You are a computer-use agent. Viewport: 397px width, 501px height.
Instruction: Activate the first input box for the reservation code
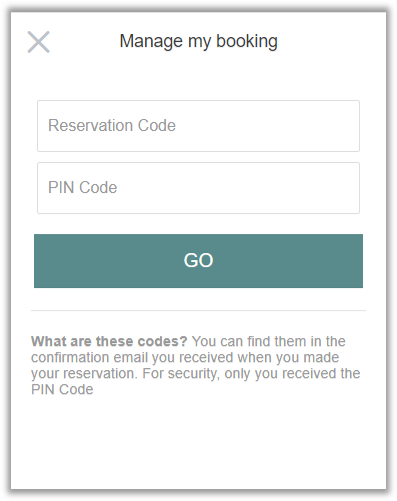click(198, 126)
